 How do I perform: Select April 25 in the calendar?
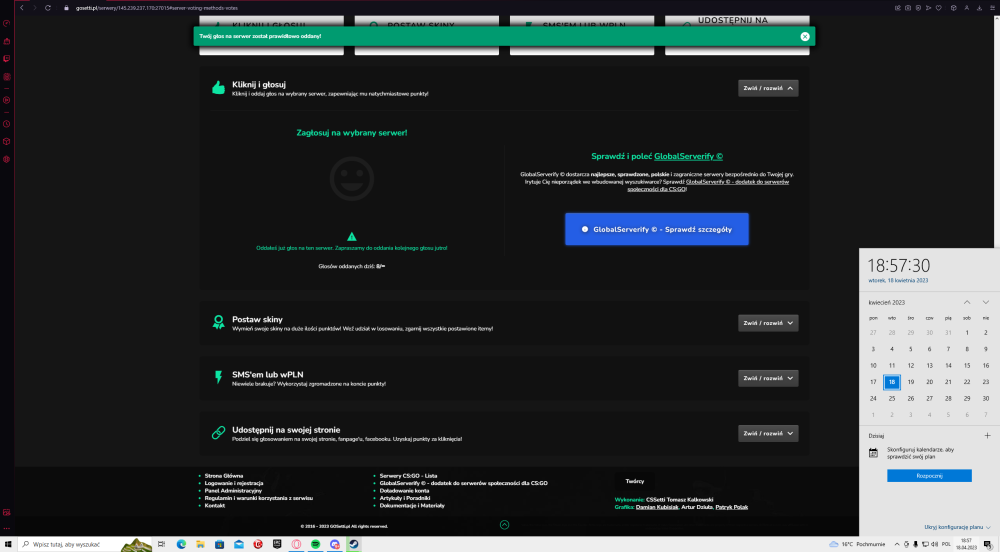pyautogui.click(x=892, y=398)
